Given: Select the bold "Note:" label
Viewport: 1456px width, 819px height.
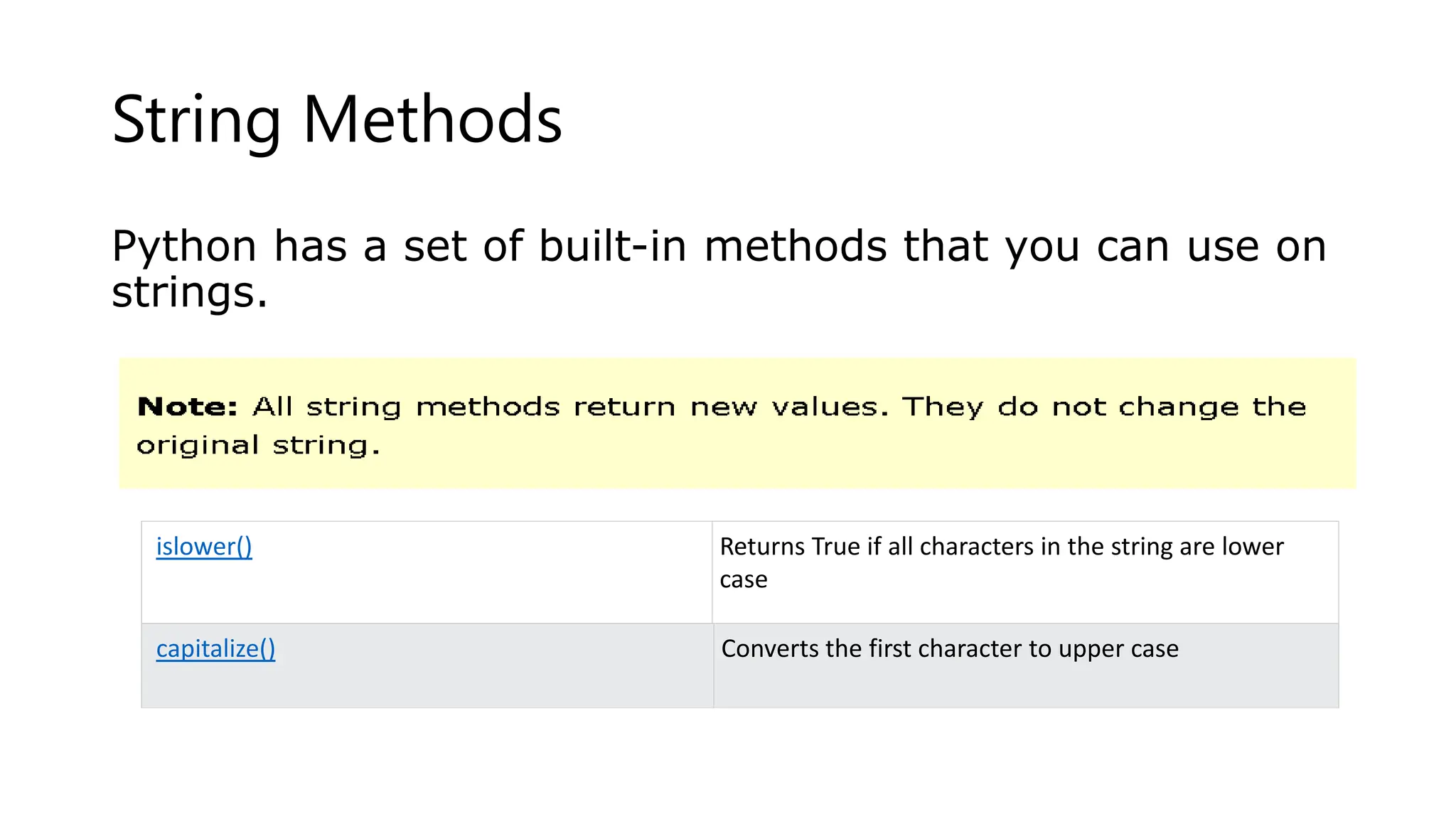Looking at the screenshot, I should point(188,407).
